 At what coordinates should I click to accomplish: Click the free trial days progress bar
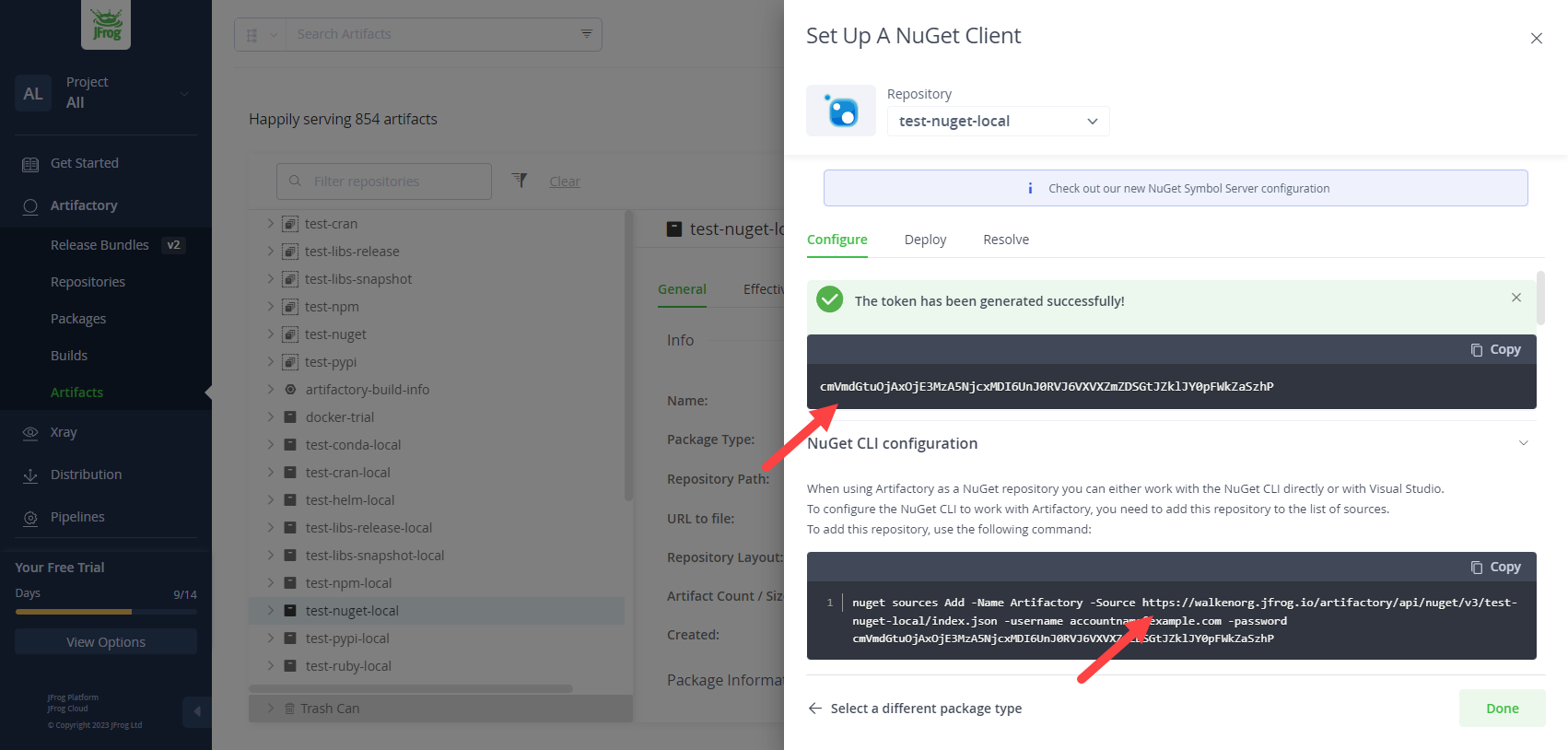coord(106,612)
